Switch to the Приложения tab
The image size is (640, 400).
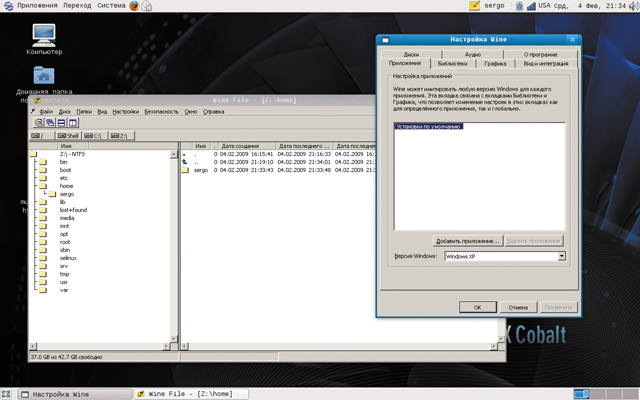tap(405, 64)
